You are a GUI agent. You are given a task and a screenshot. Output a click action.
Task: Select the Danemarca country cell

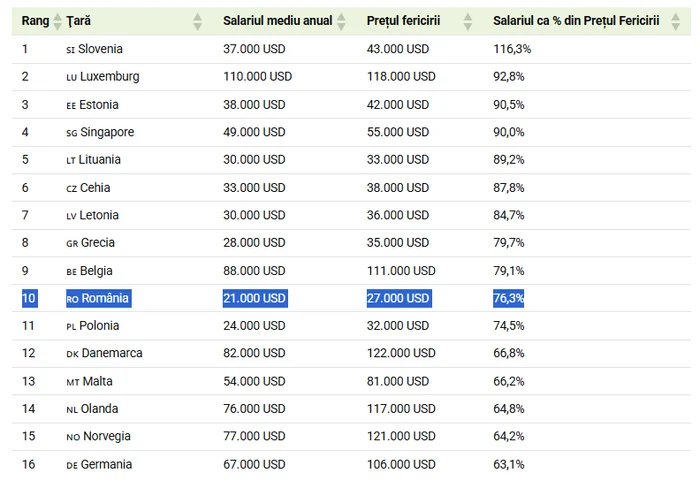pyautogui.click(x=104, y=353)
